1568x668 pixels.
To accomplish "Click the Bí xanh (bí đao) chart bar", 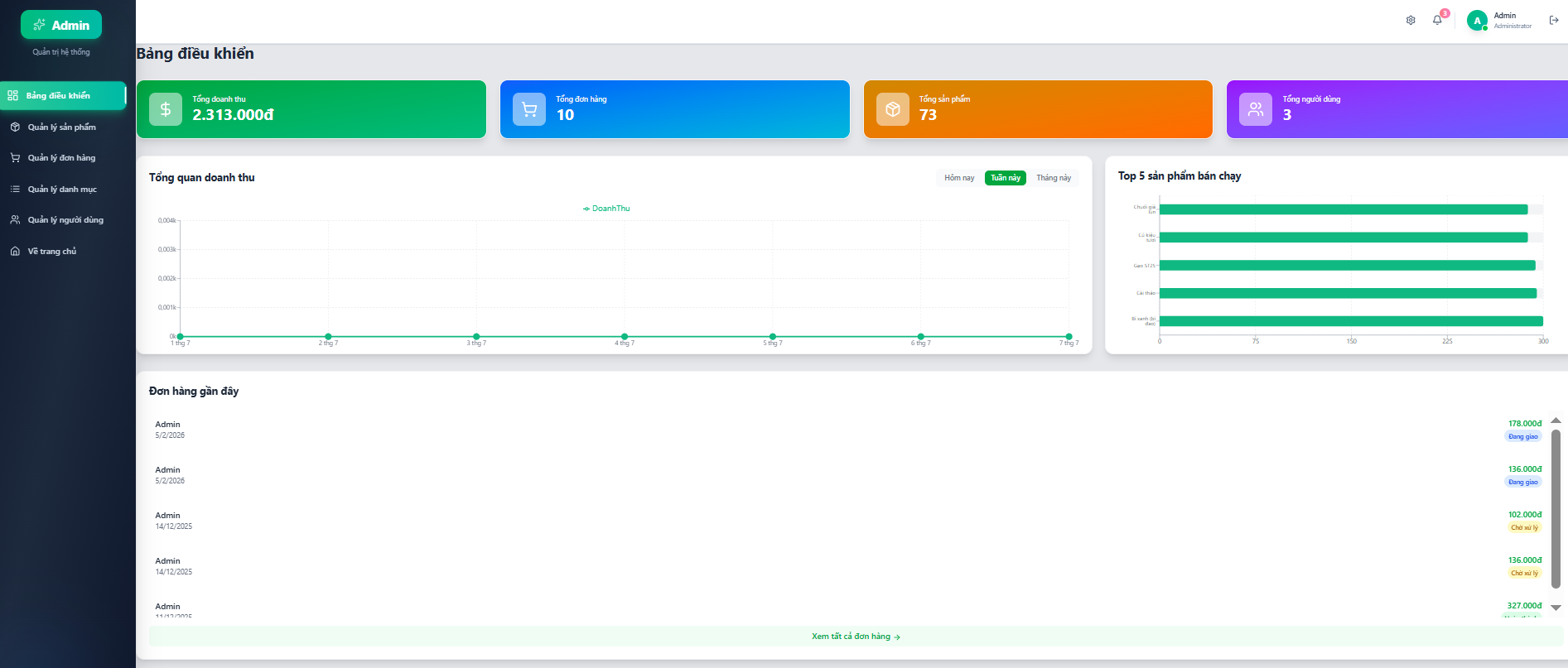I will (x=1351, y=321).
